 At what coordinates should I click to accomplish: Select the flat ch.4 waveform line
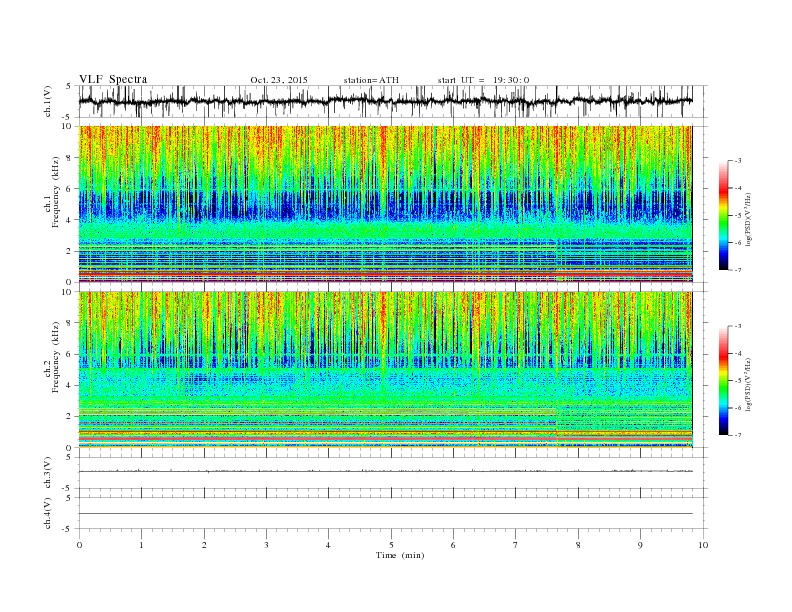click(385, 514)
